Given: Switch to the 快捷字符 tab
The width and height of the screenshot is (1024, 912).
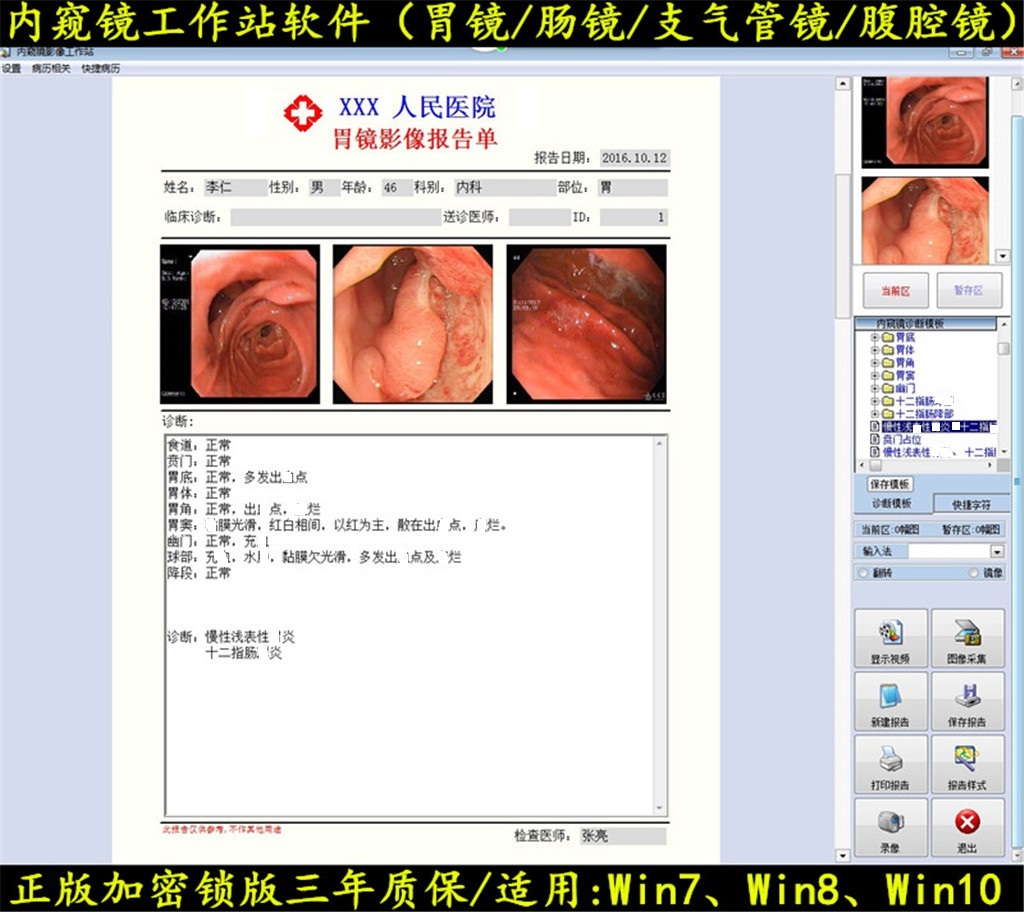Looking at the screenshot, I should [x=970, y=504].
